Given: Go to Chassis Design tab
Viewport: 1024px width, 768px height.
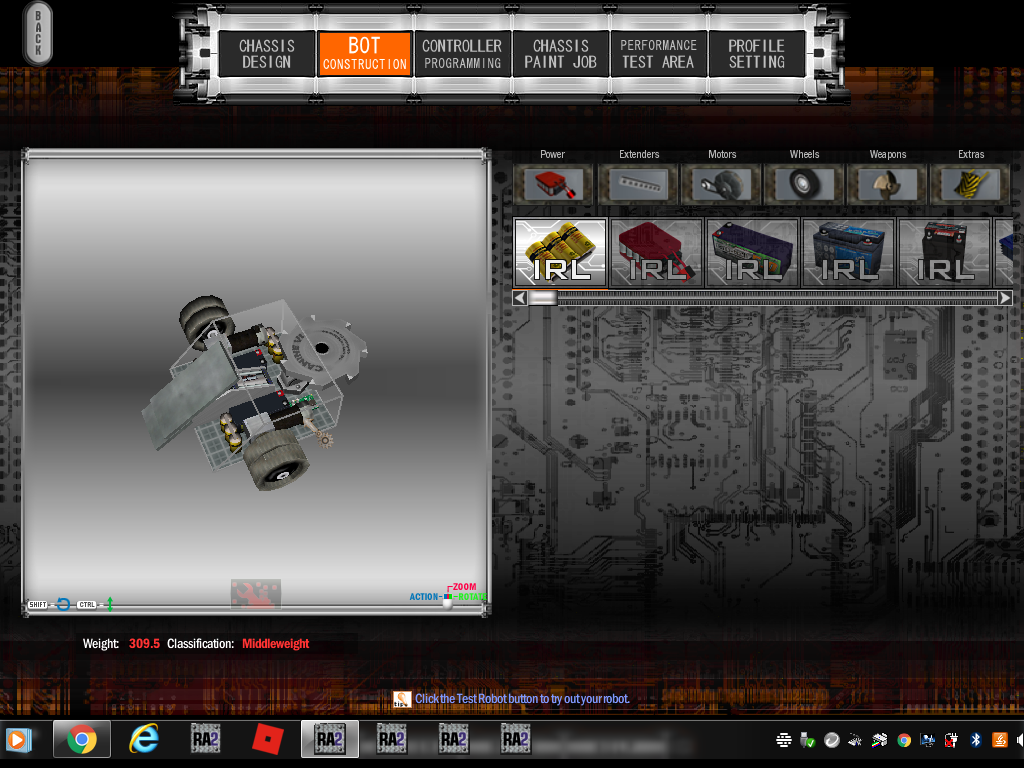Looking at the screenshot, I should pos(266,54).
